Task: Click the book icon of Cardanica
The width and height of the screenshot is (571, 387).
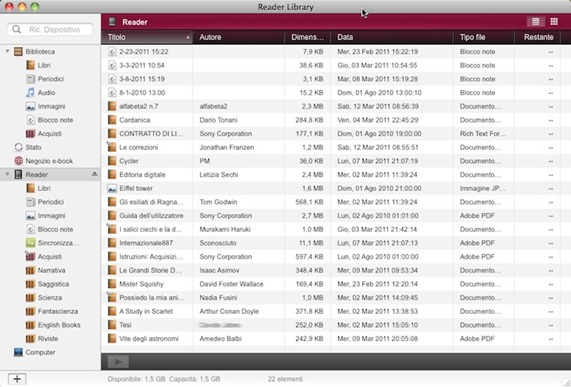Action: 112,120
